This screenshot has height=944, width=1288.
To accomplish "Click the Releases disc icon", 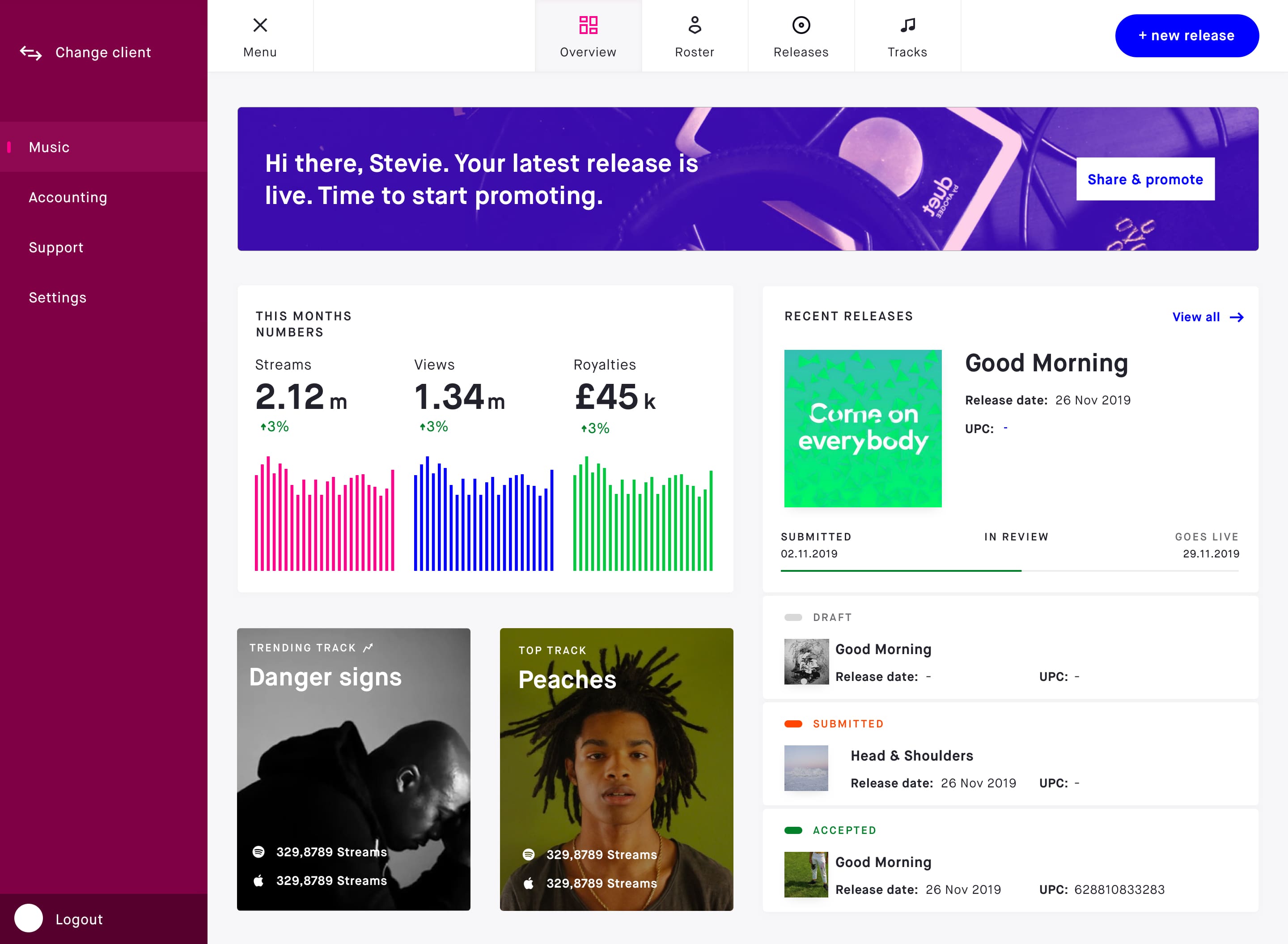I will pyautogui.click(x=801, y=25).
